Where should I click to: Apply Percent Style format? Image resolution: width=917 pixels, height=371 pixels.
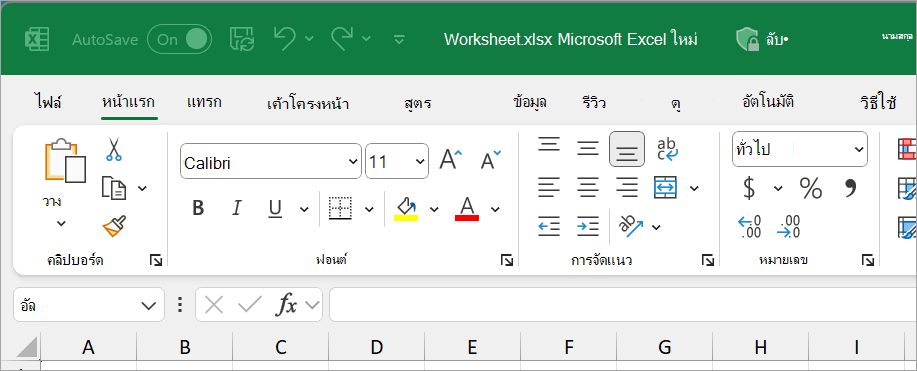pos(811,188)
